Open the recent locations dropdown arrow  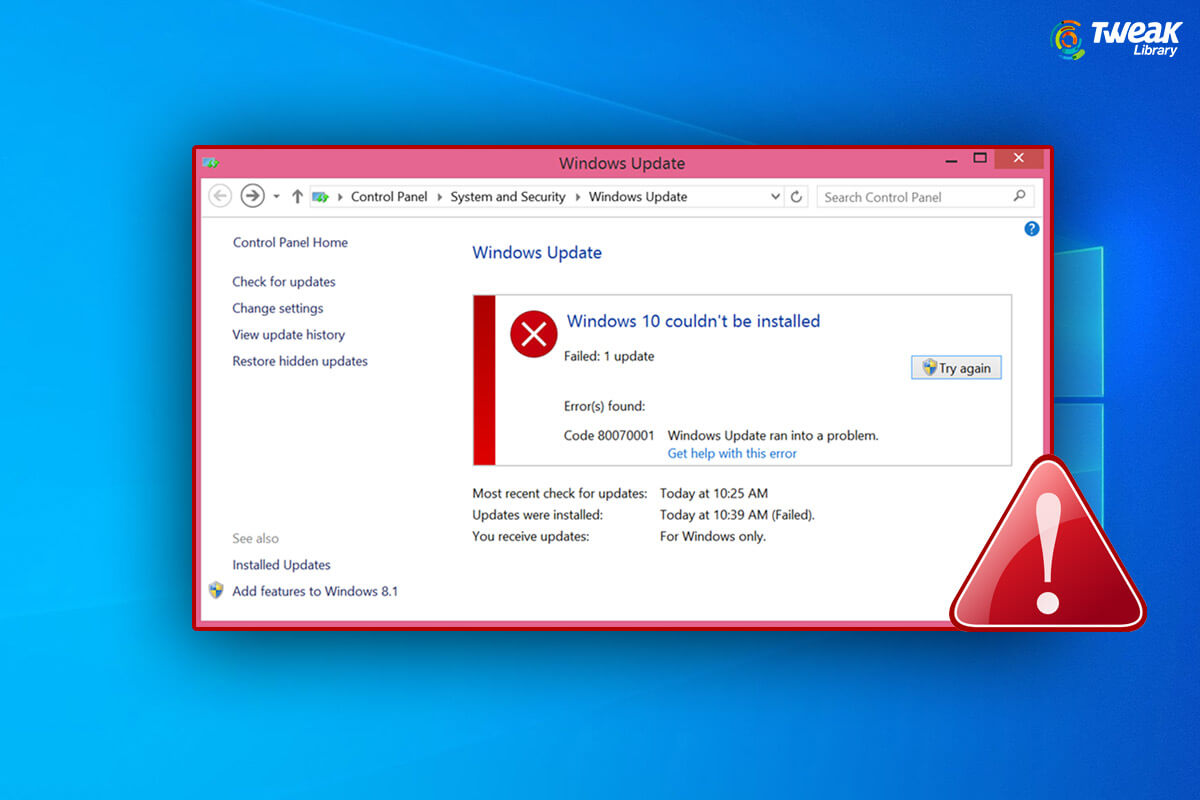click(276, 197)
